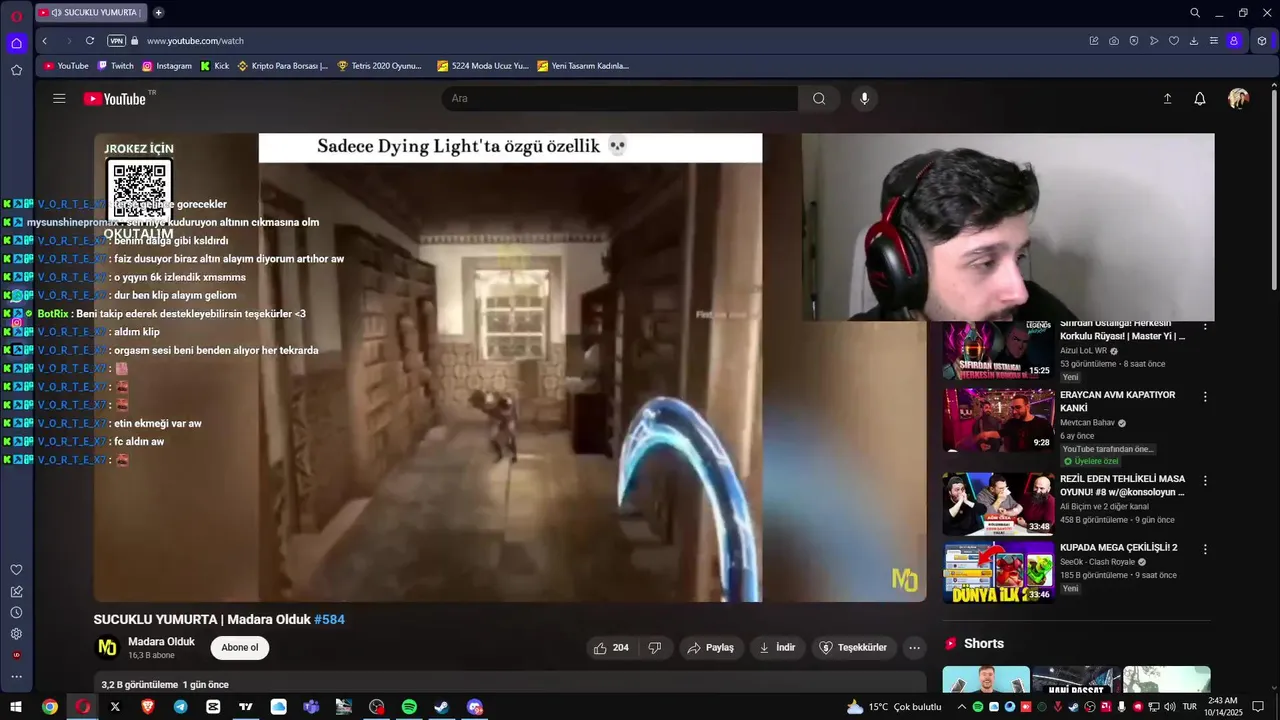The height and width of the screenshot is (720, 1280).
Task: Open Windows Start menu
Action: [x=16, y=707]
